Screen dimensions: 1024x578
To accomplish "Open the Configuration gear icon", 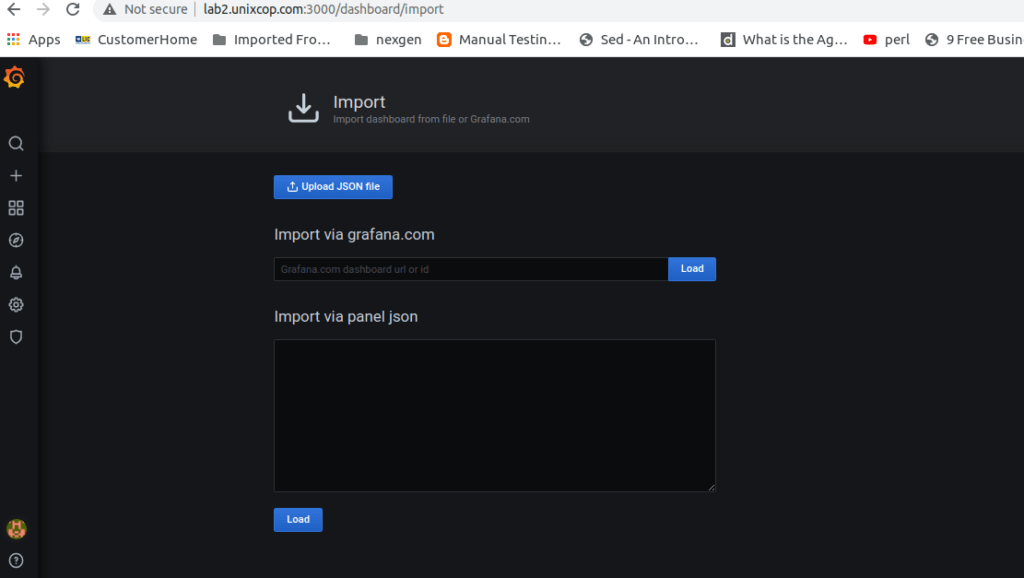I will [16, 305].
